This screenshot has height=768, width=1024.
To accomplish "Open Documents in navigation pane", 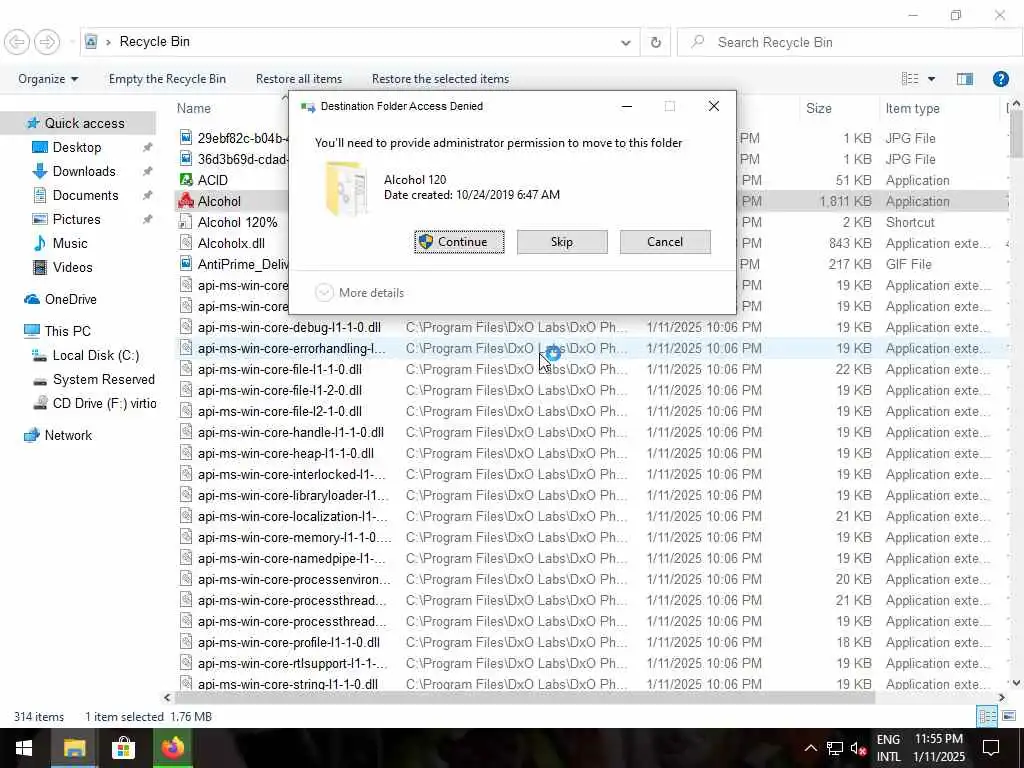I will 85,195.
